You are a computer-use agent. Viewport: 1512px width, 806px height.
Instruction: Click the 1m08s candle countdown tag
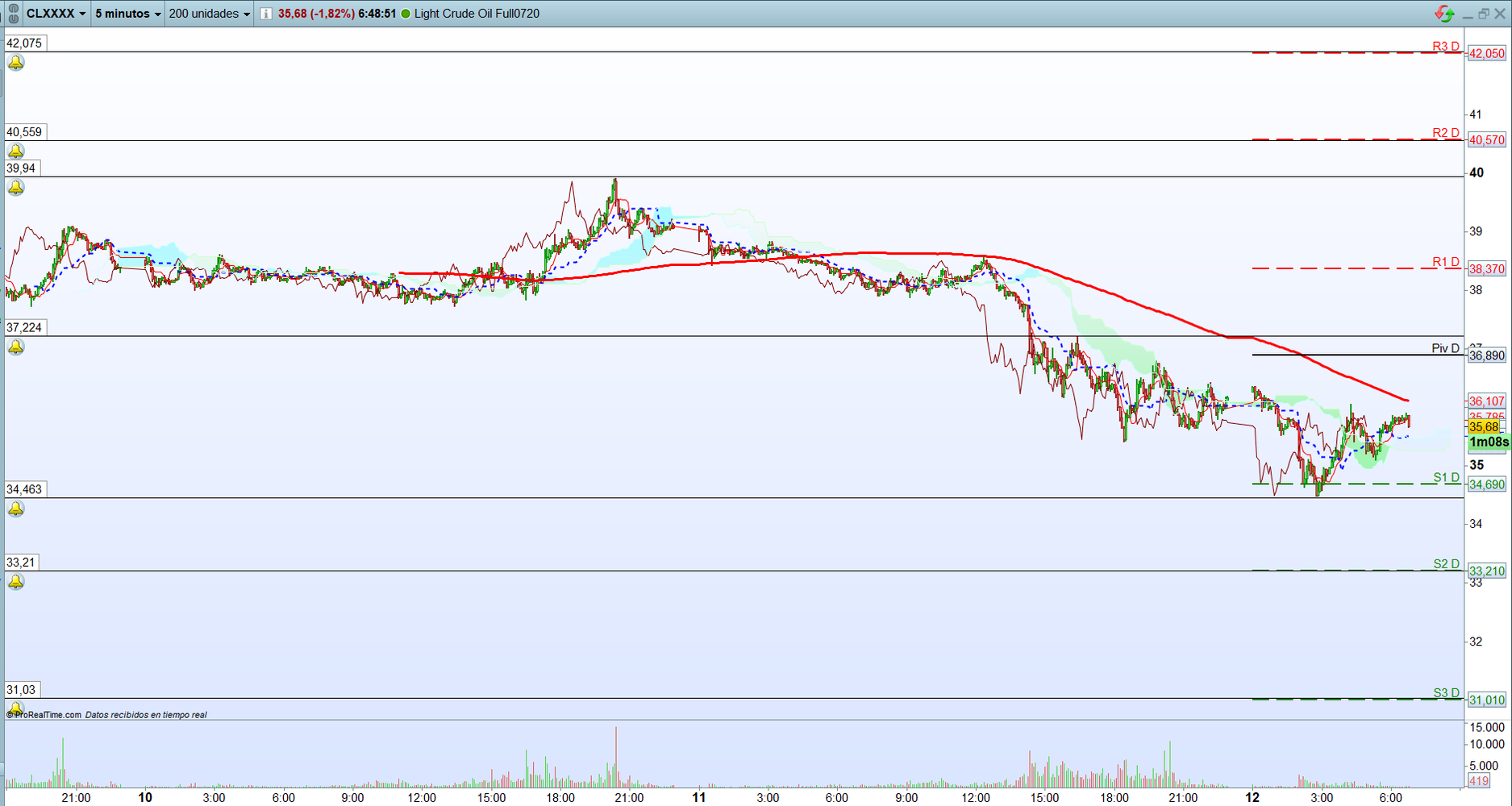tap(1489, 442)
